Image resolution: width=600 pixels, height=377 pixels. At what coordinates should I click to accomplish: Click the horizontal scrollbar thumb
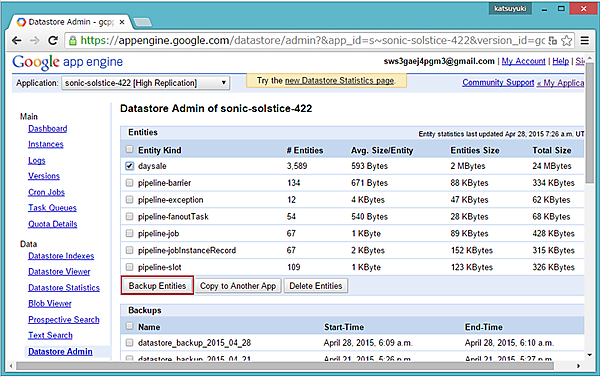click(285, 366)
